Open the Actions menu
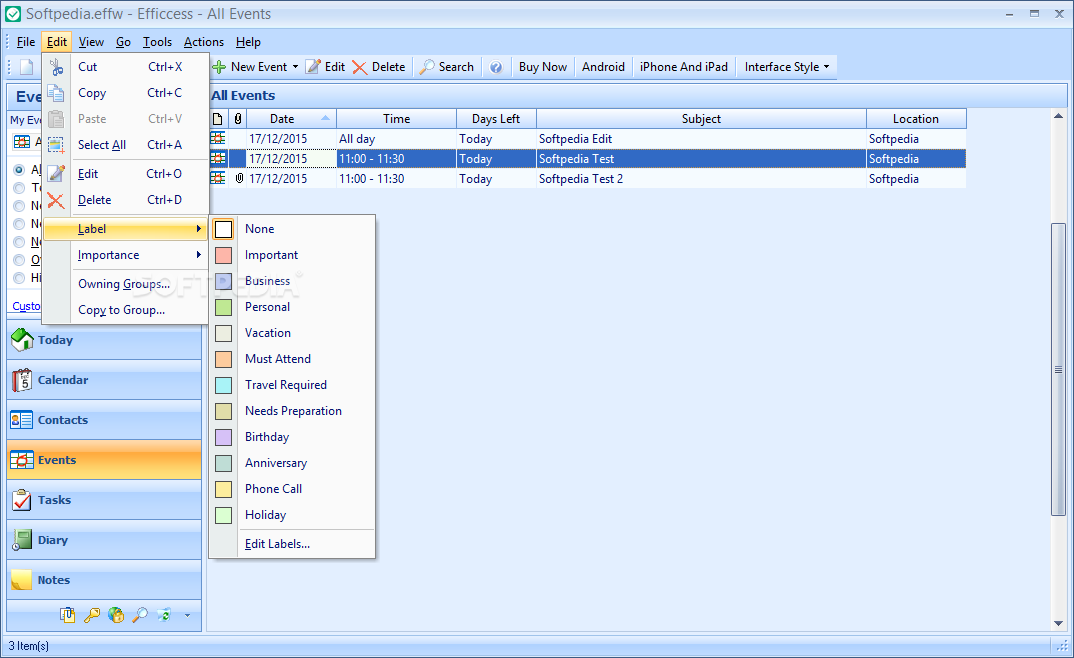 (203, 42)
